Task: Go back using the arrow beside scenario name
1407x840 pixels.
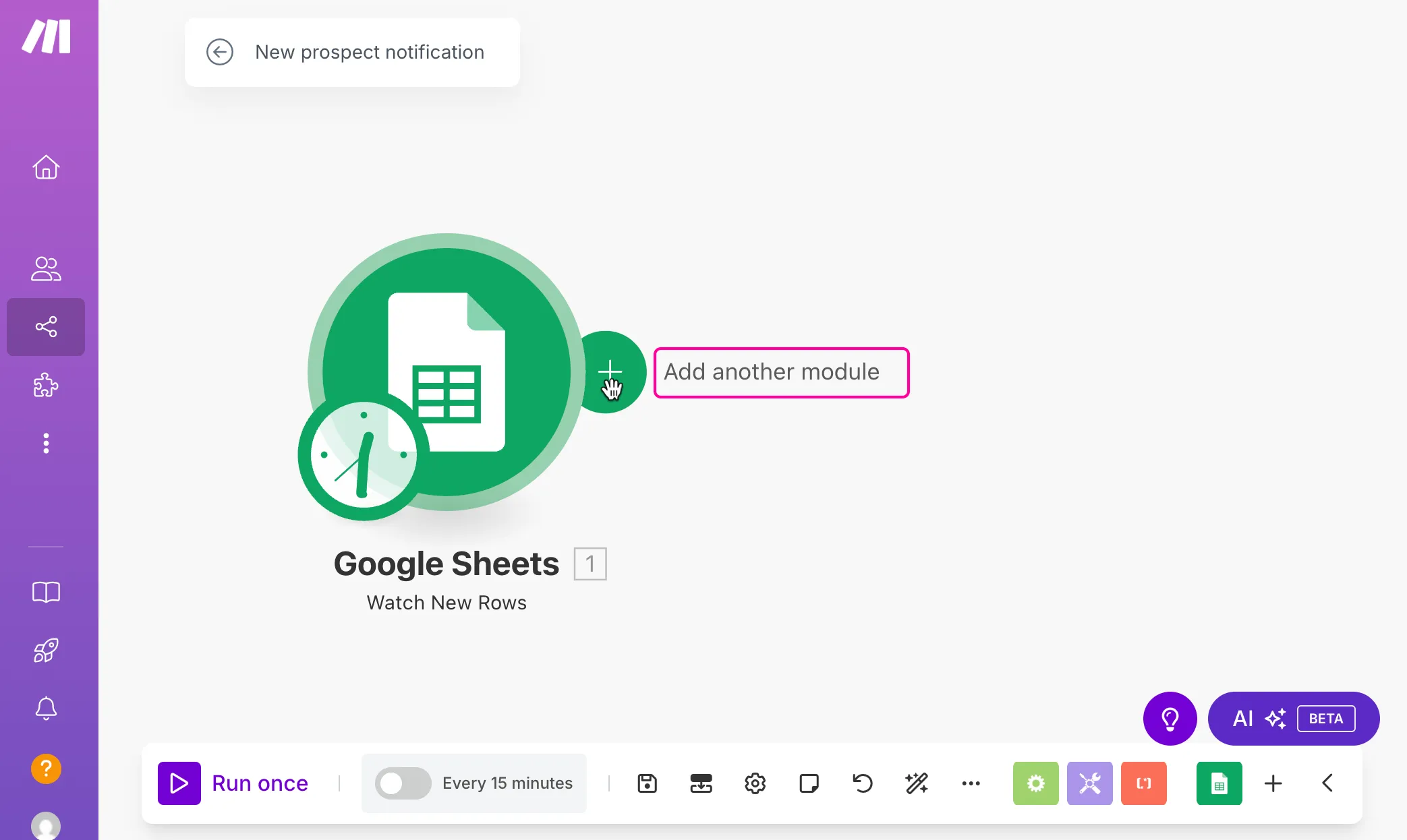Action: [220, 52]
